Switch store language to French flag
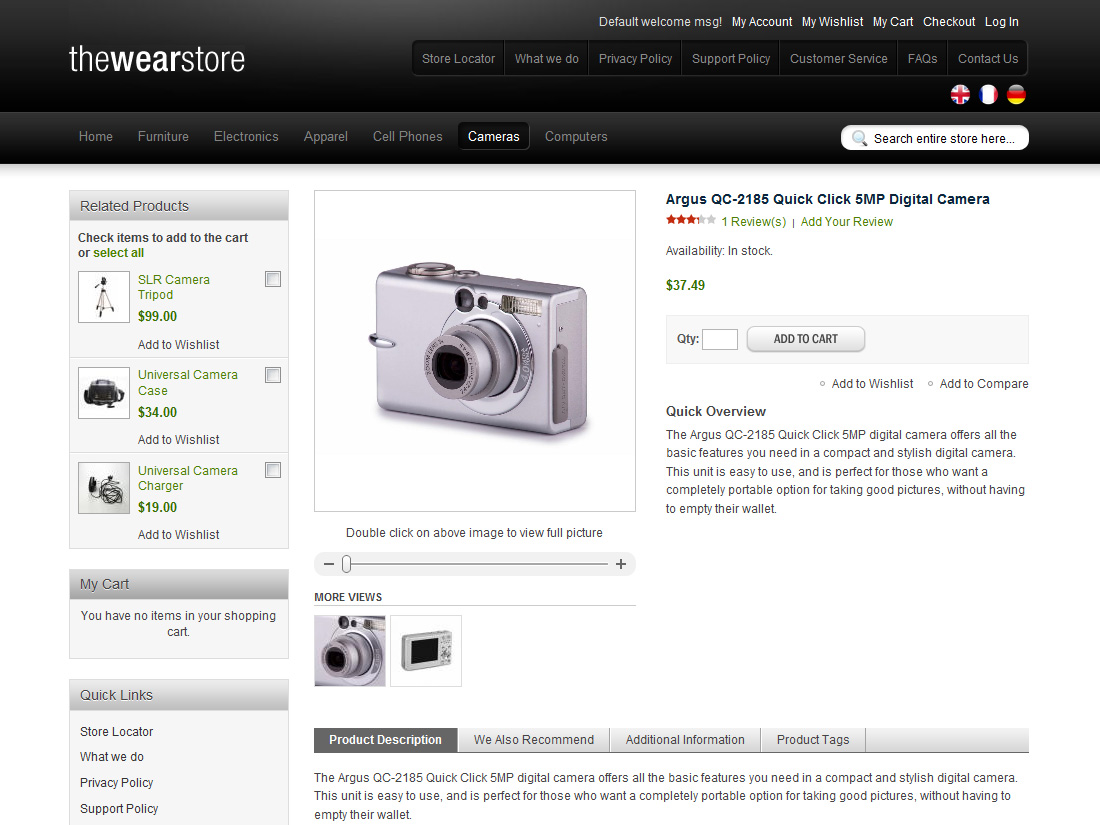1100x825 pixels. point(988,94)
